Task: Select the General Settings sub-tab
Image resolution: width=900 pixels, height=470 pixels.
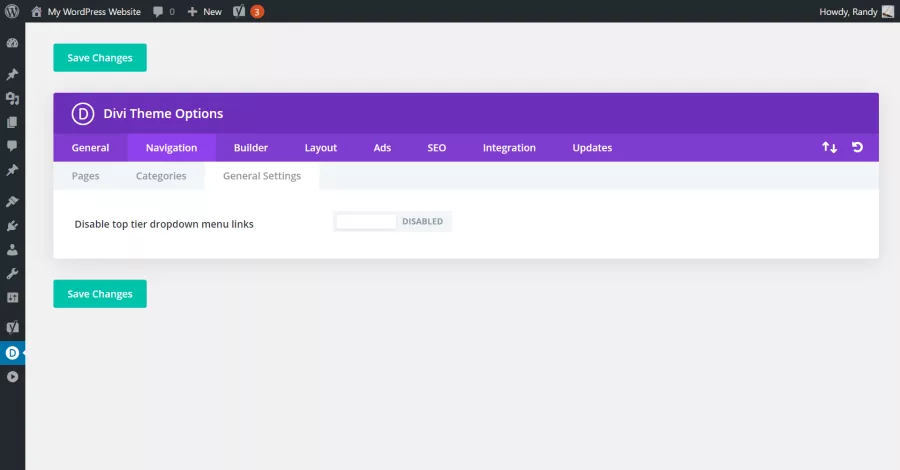Action: [262, 176]
